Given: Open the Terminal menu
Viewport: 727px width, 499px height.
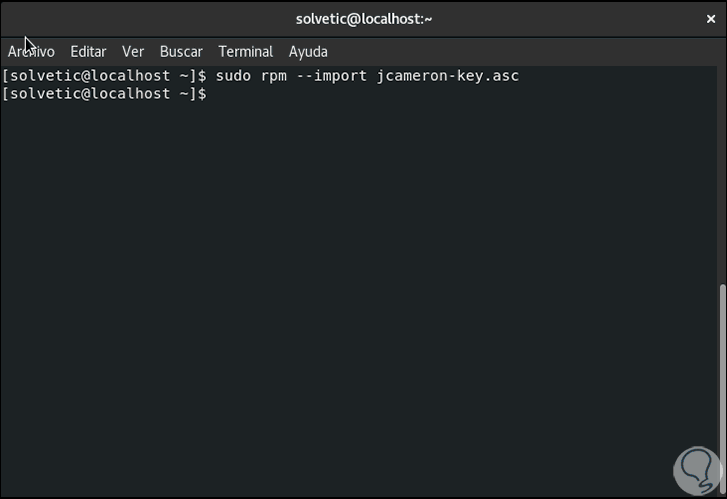Looking at the screenshot, I should pyautogui.click(x=245, y=51).
